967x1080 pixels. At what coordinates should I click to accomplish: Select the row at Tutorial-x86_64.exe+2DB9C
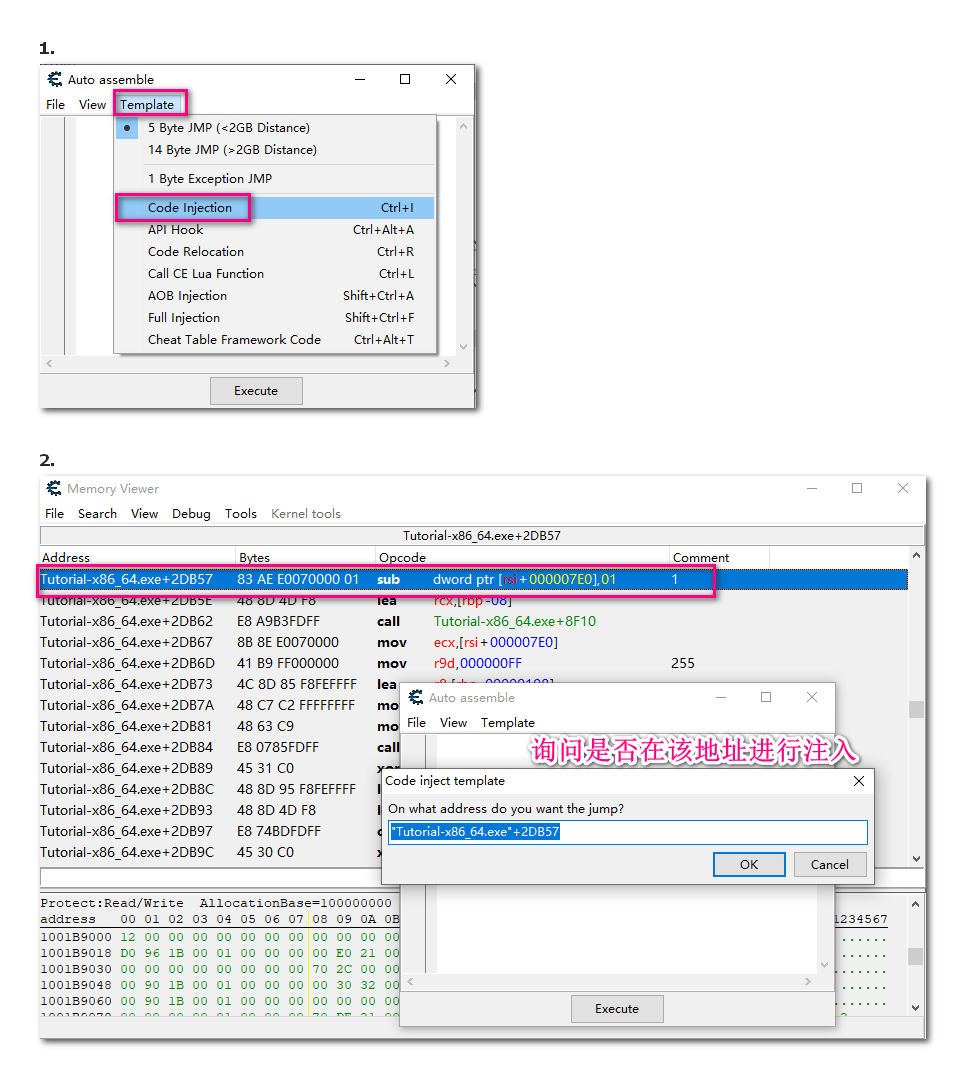pyautogui.click(x=210, y=852)
